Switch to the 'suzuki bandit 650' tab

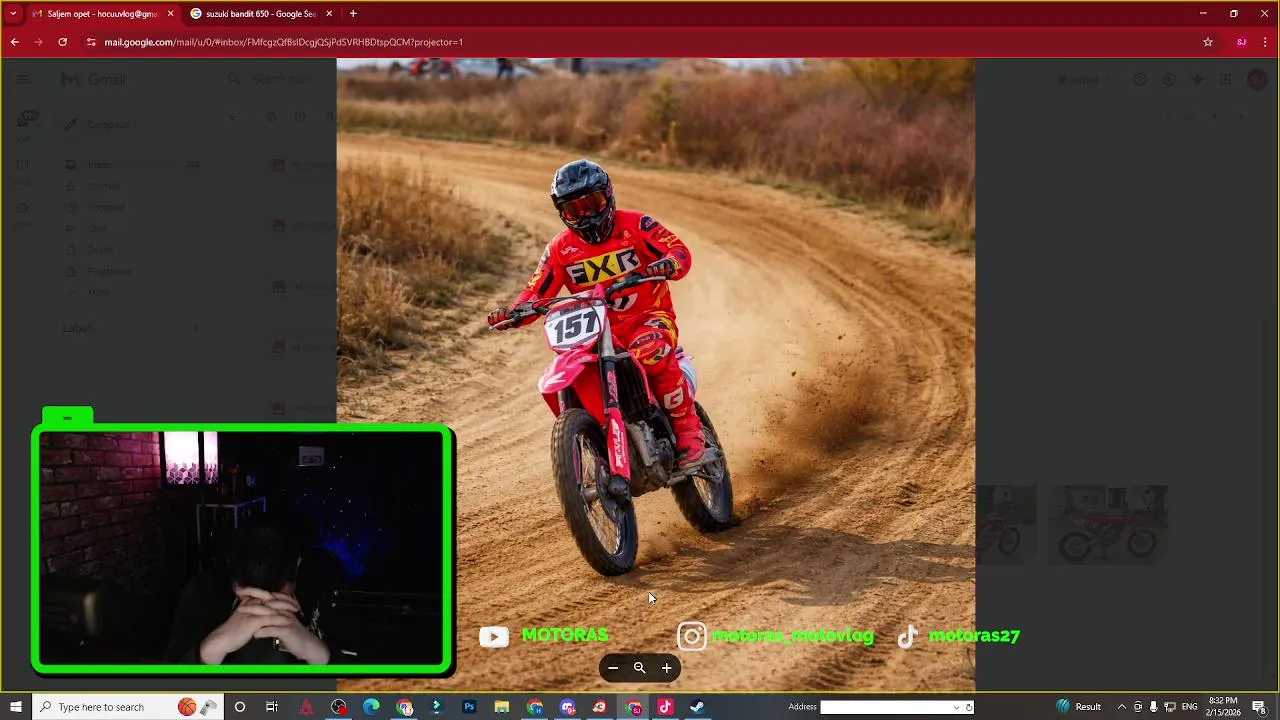[260, 14]
